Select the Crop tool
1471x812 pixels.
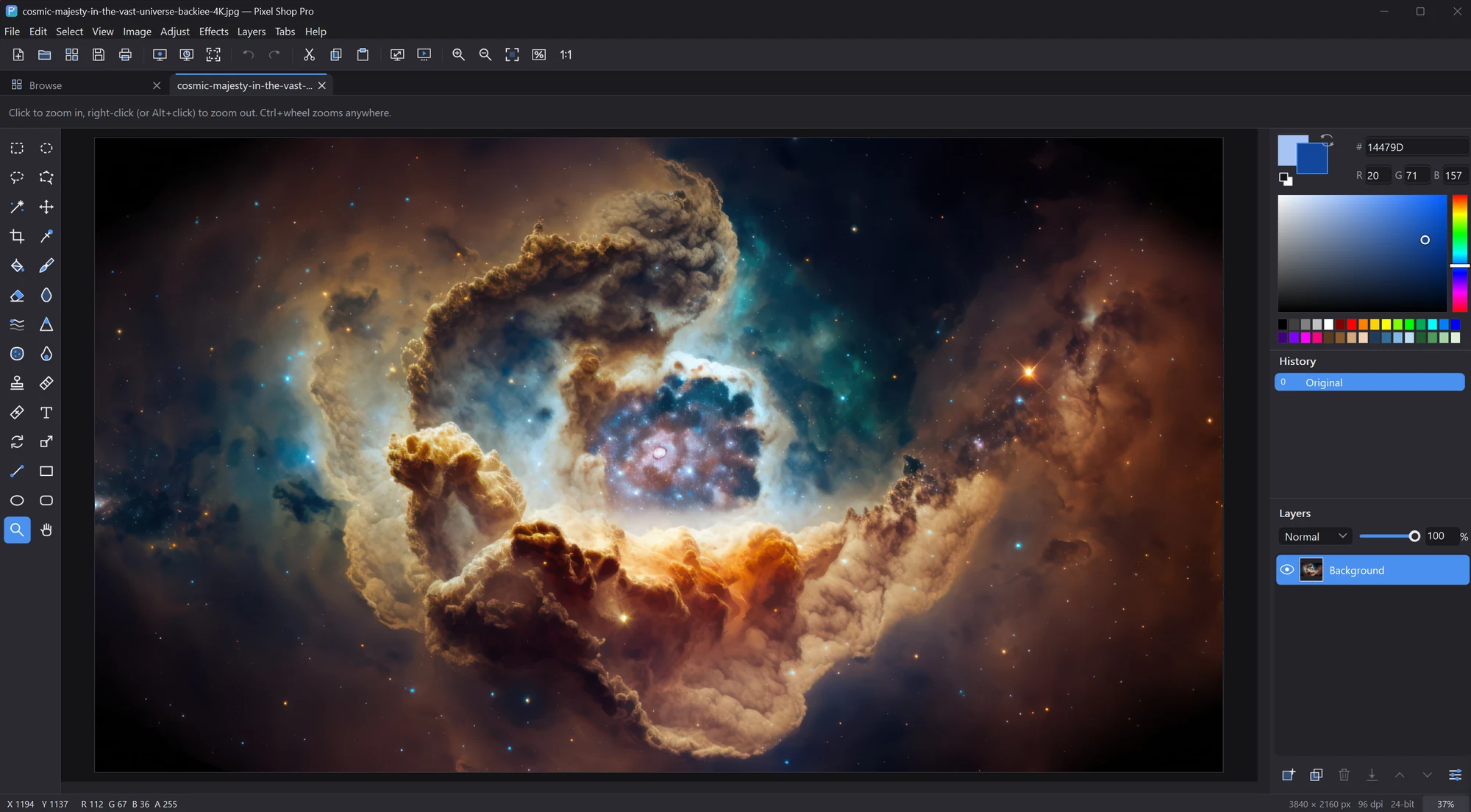pos(17,237)
